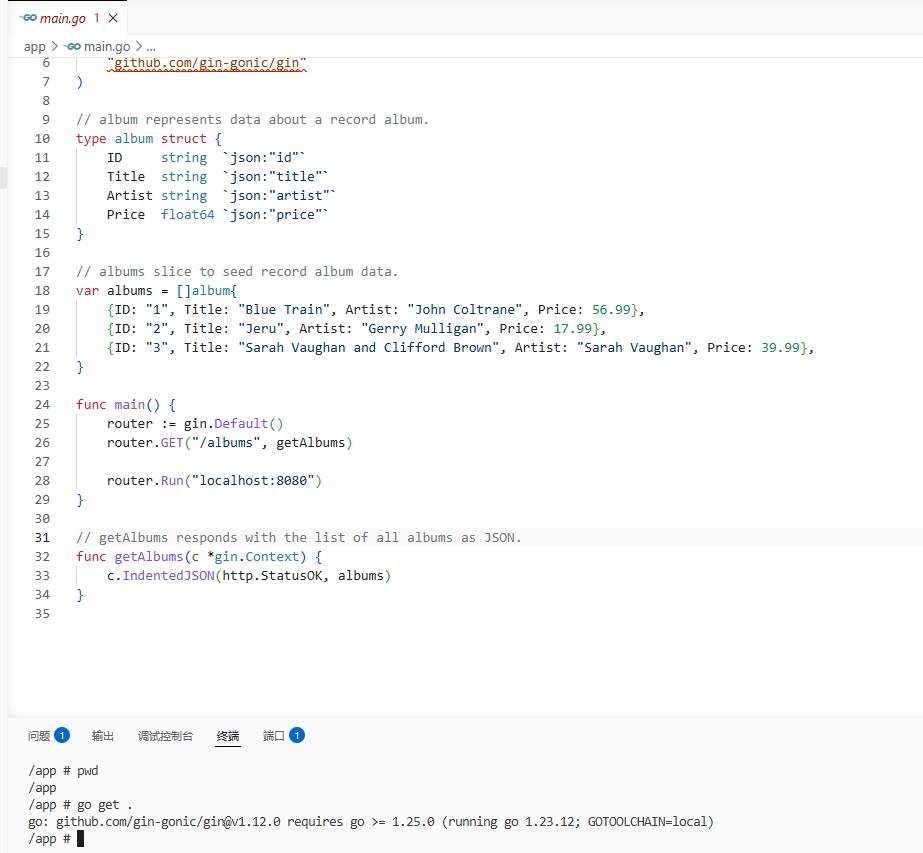Expand the main.go breadcrumb dropdown

coord(106,47)
